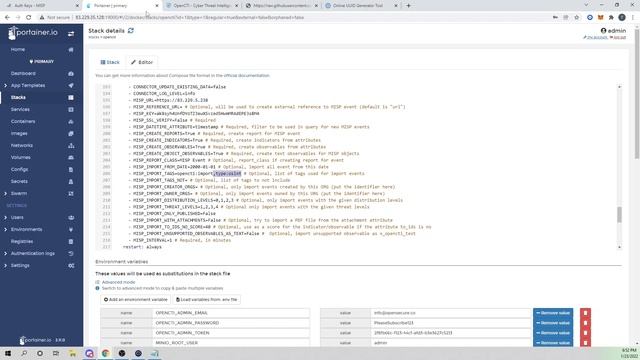Click the MISP_IMPORT_TAGS line in the editor
The width and height of the screenshot is (640, 360).
tap(247, 173)
